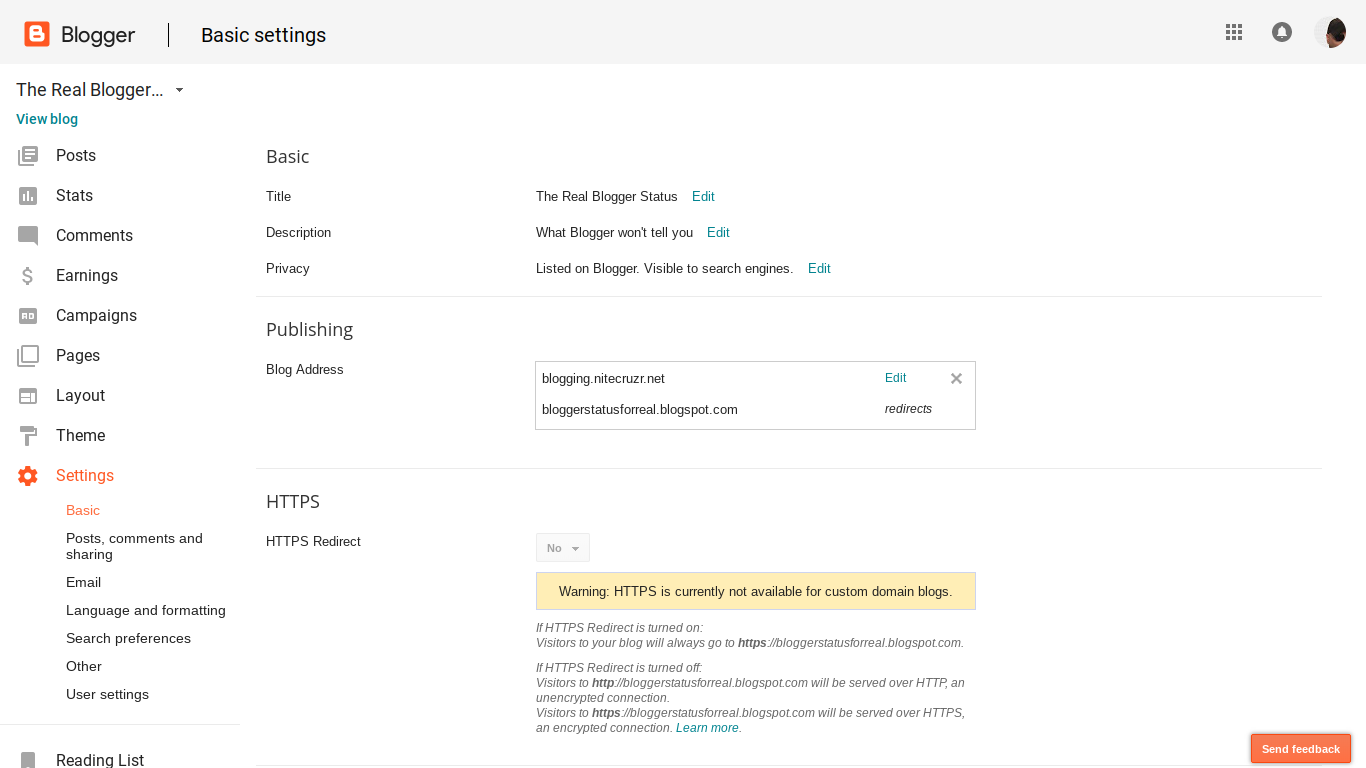Click the Send feedback button
1366x768 pixels.
click(x=1300, y=749)
